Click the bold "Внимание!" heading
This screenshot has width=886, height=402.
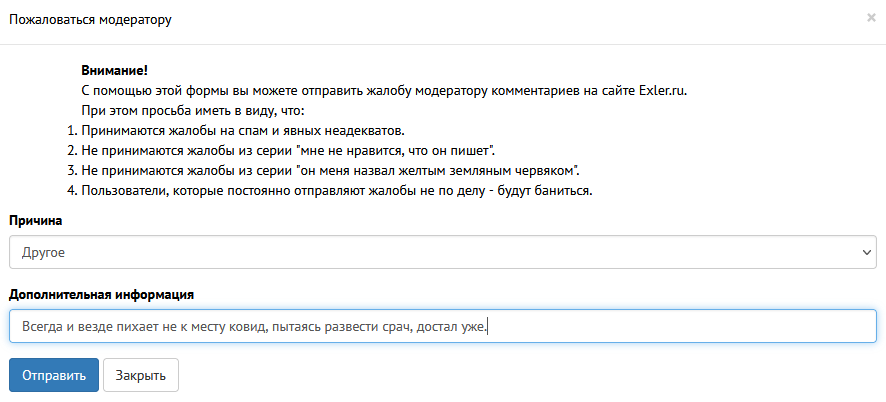[114, 71]
